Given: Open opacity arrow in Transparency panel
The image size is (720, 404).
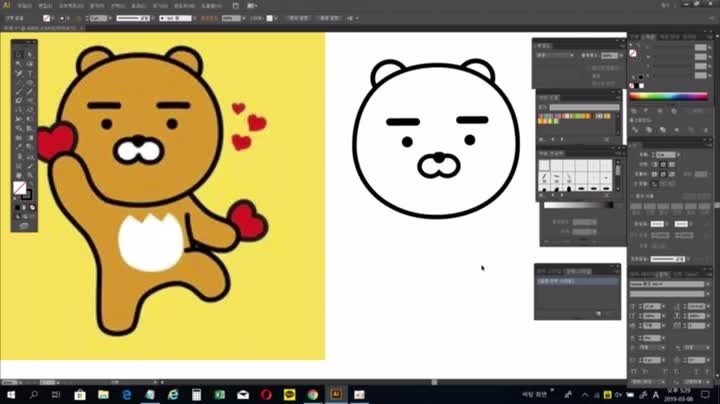Looking at the screenshot, I should tap(621, 56).
